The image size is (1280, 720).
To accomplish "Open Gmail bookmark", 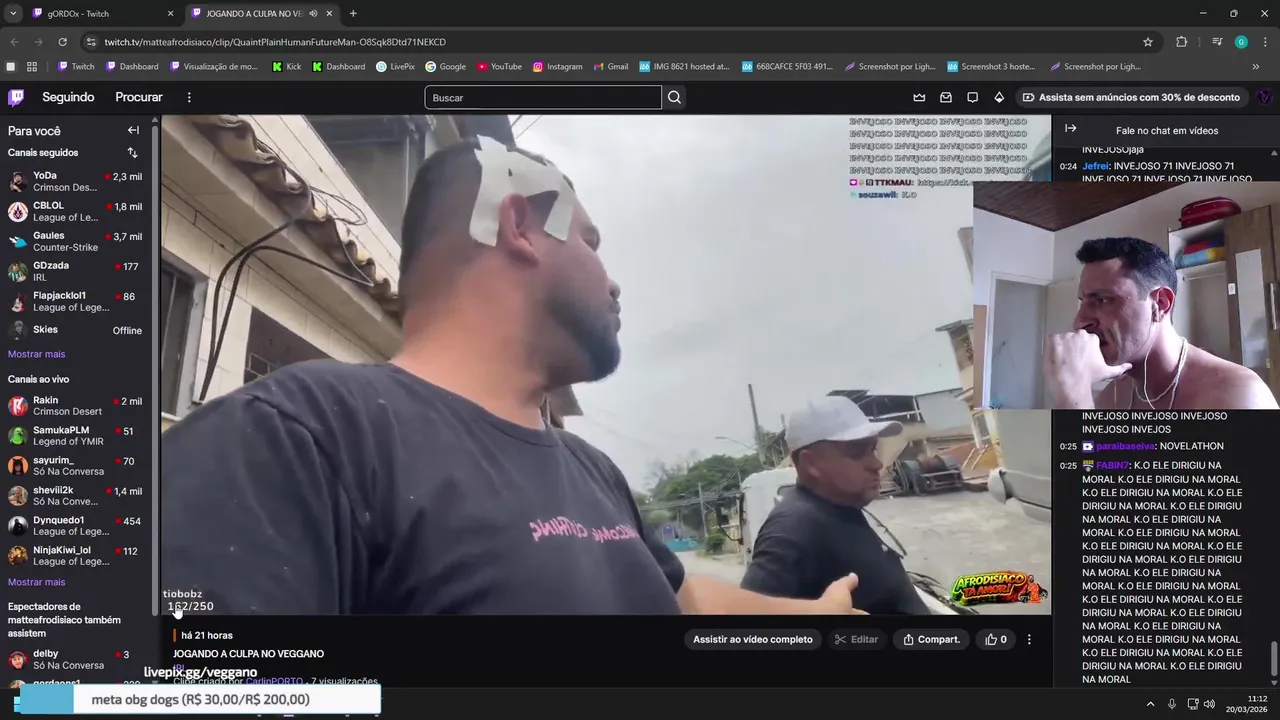I will [610, 67].
